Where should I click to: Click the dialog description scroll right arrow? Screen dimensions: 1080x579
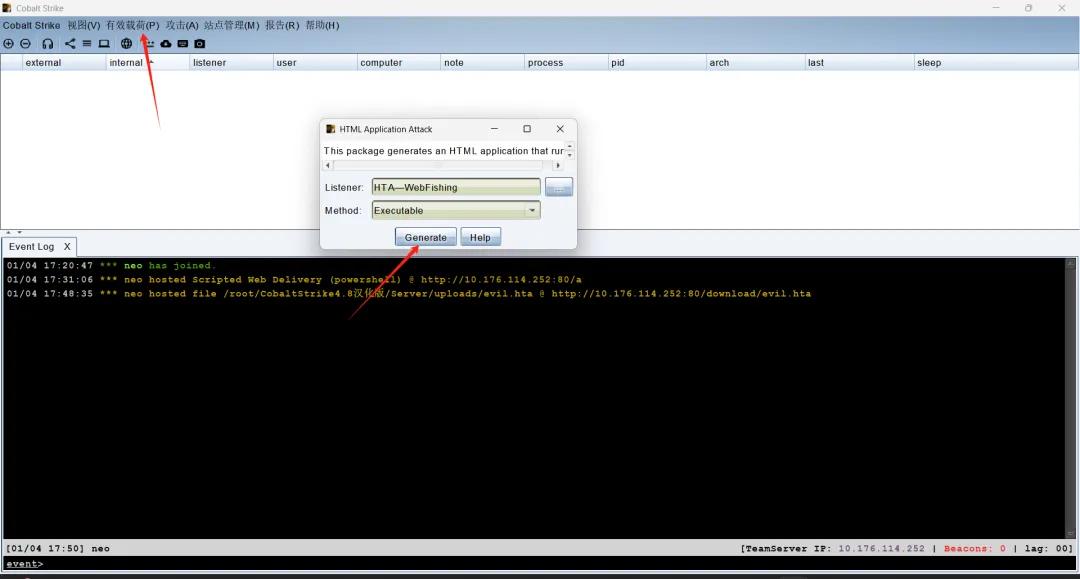(x=558, y=165)
